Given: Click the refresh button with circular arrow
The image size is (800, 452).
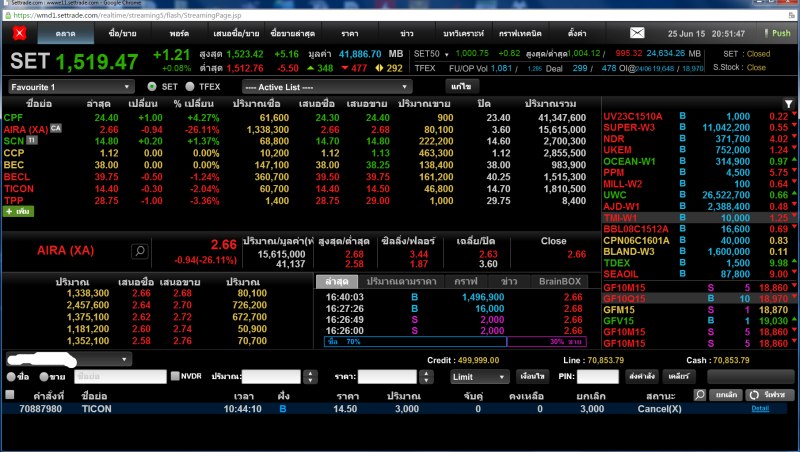Looking at the screenshot, I should coord(770,395).
